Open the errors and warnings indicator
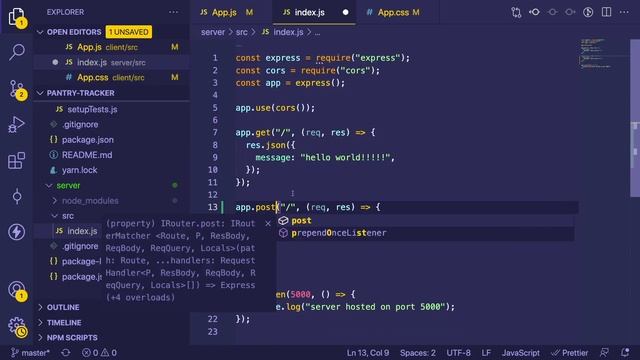This screenshot has width=640, height=360. click(x=99, y=353)
